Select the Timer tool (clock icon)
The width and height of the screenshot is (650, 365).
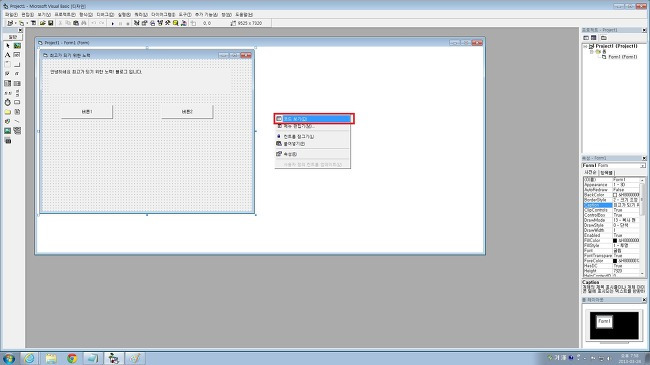tap(7, 102)
